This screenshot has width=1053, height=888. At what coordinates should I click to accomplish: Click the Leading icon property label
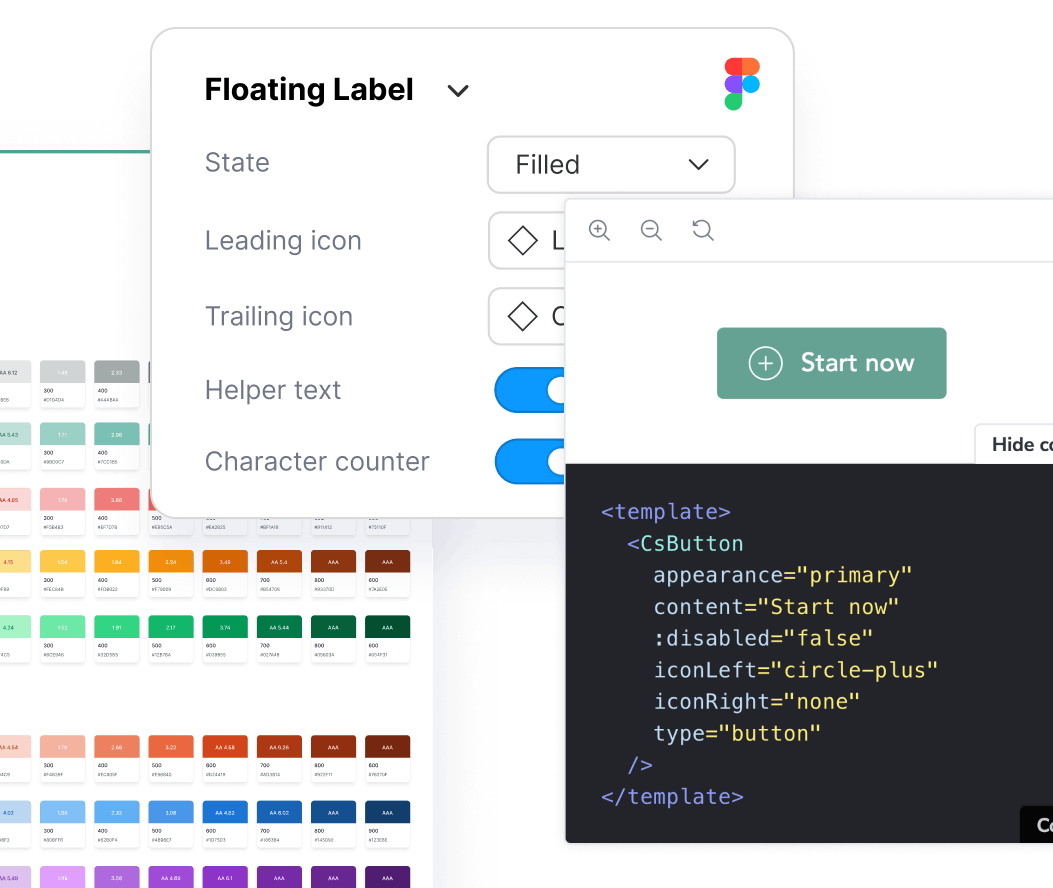point(283,240)
